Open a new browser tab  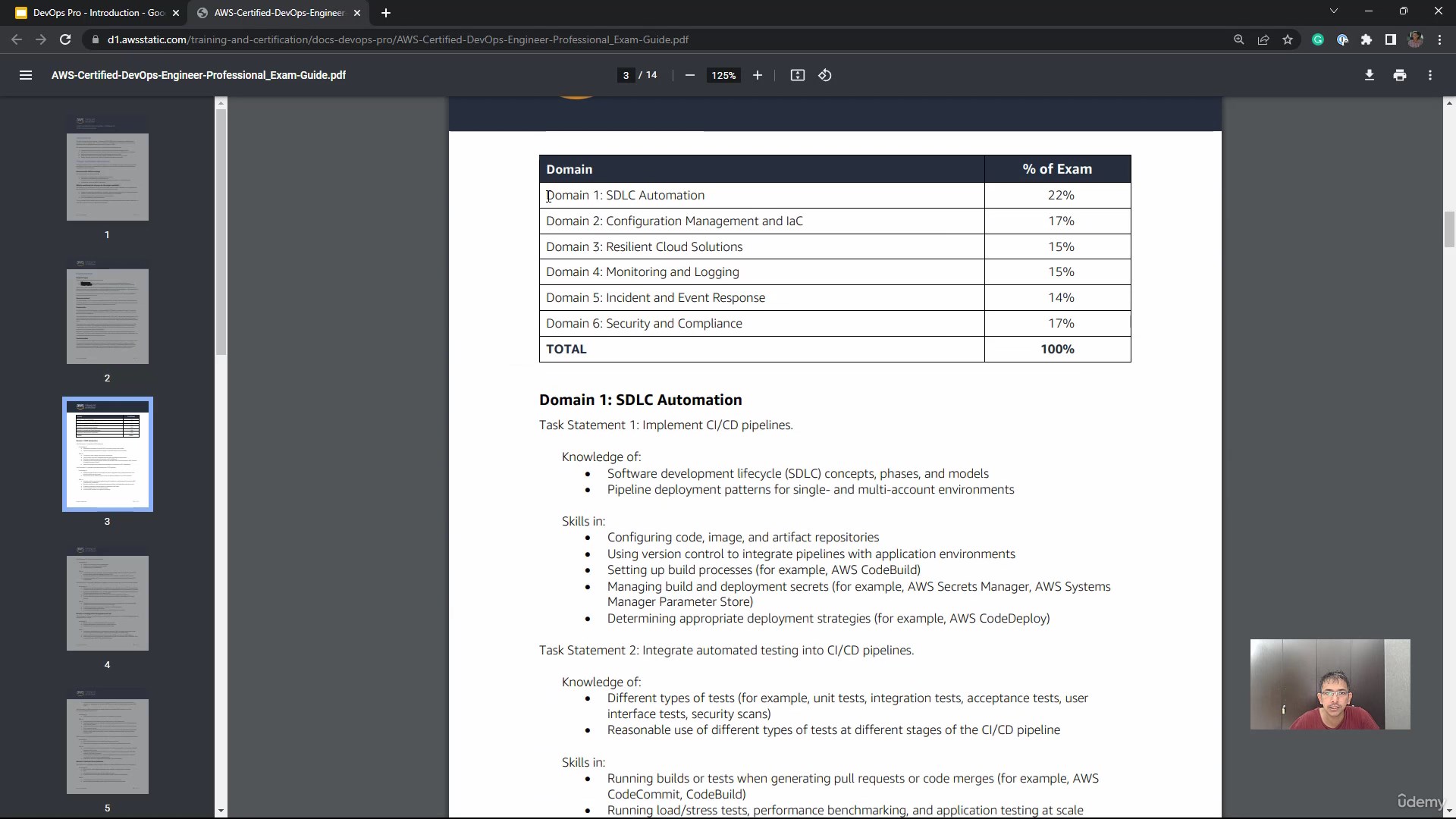tap(385, 13)
